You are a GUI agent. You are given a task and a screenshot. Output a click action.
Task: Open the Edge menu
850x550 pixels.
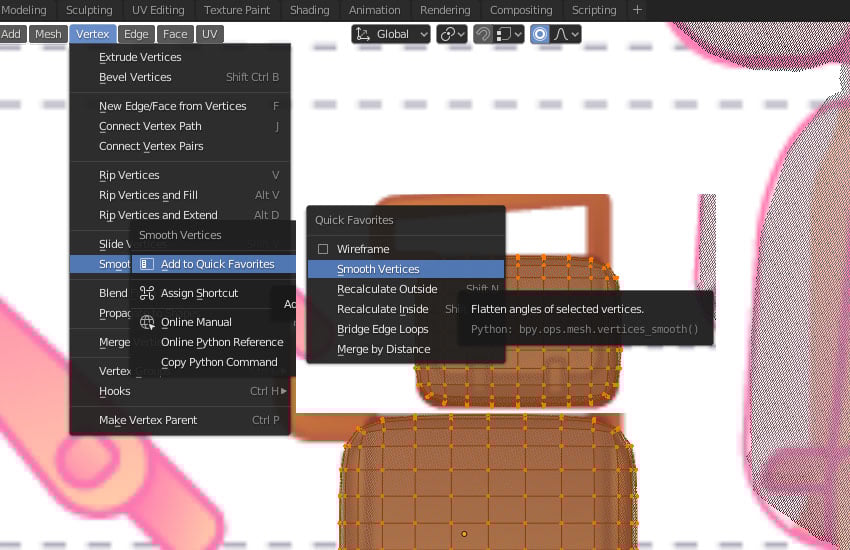pyautogui.click(x=136, y=34)
